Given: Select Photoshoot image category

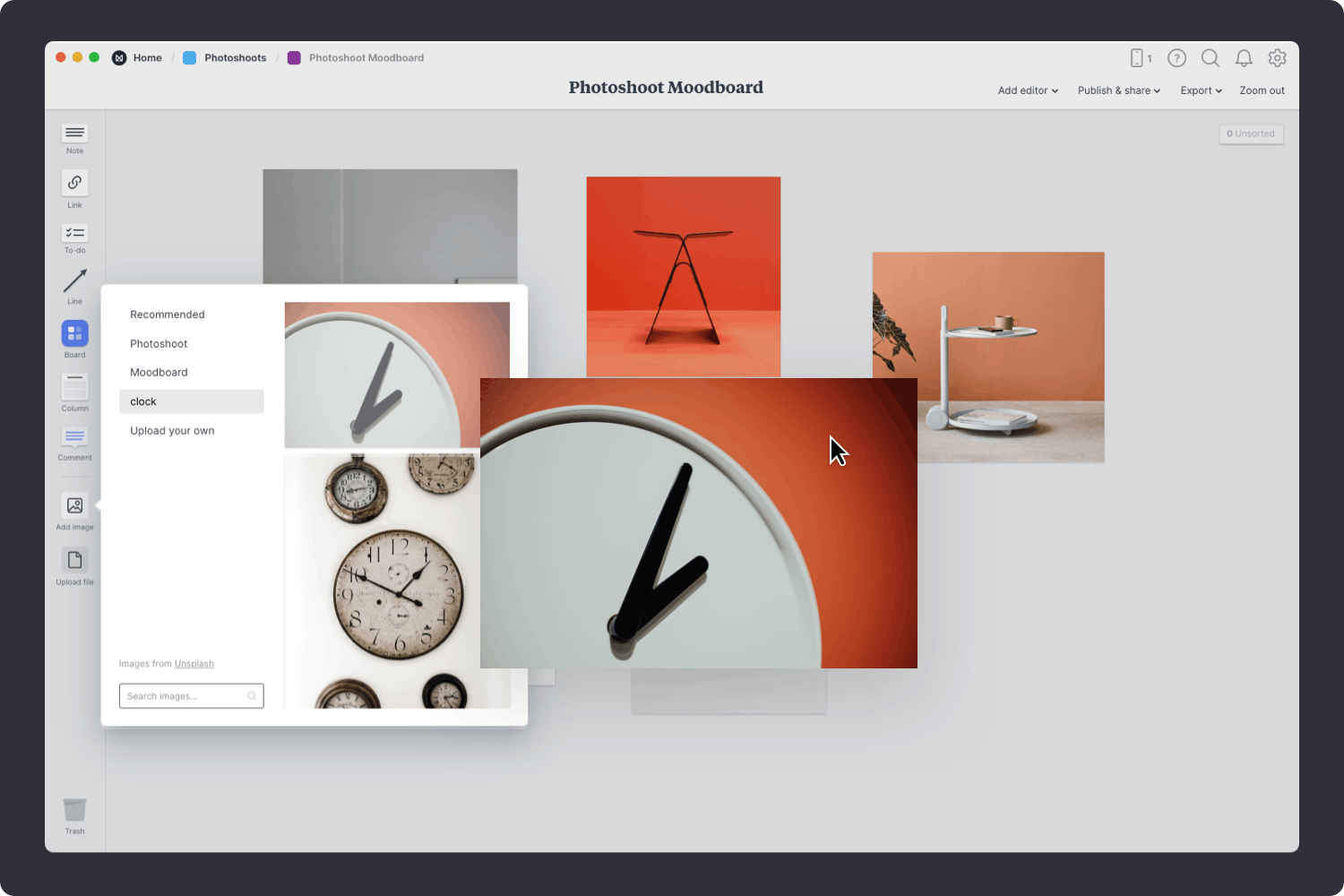Looking at the screenshot, I should (159, 344).
